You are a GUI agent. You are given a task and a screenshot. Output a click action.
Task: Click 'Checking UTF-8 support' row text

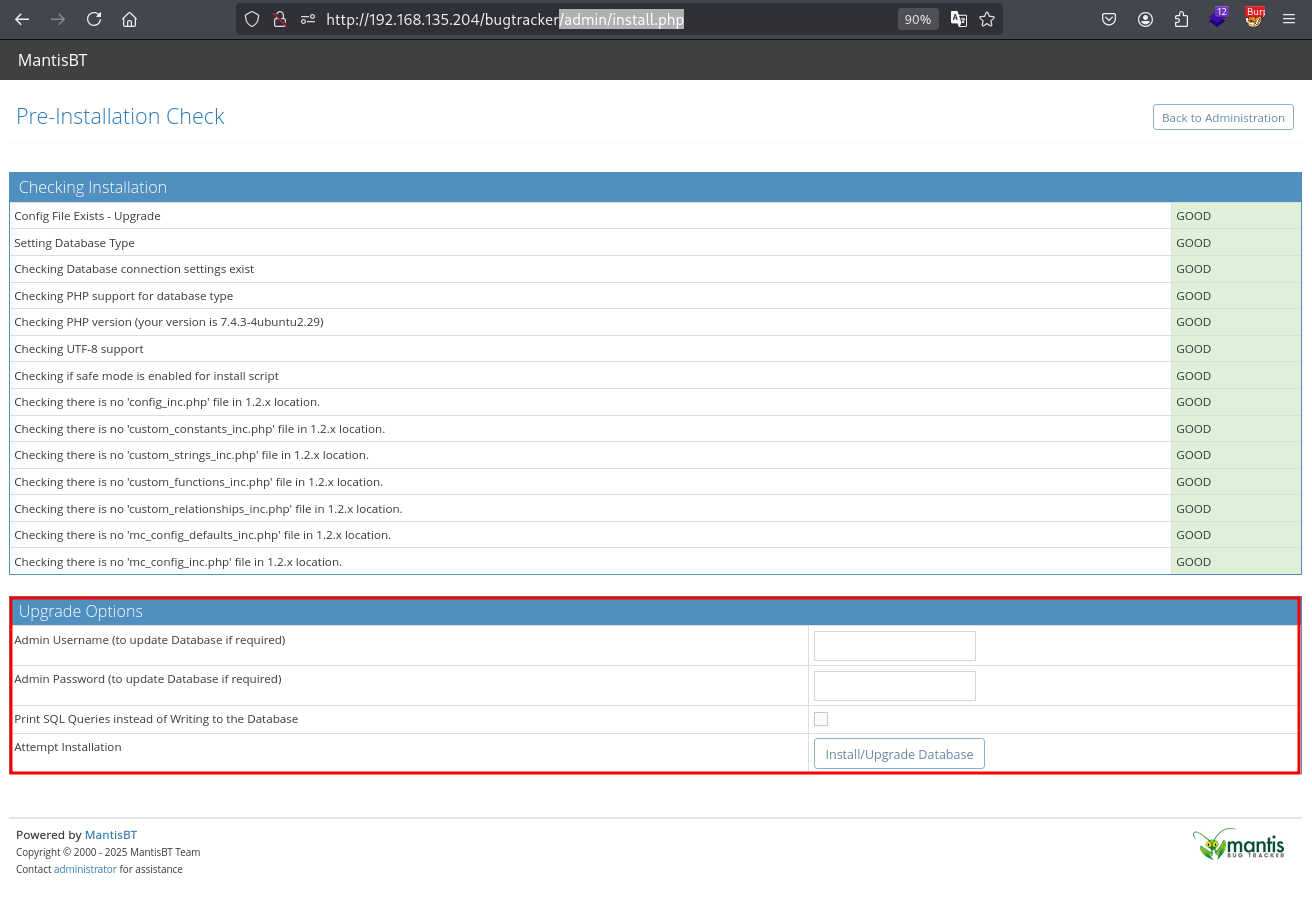(79, 349)
